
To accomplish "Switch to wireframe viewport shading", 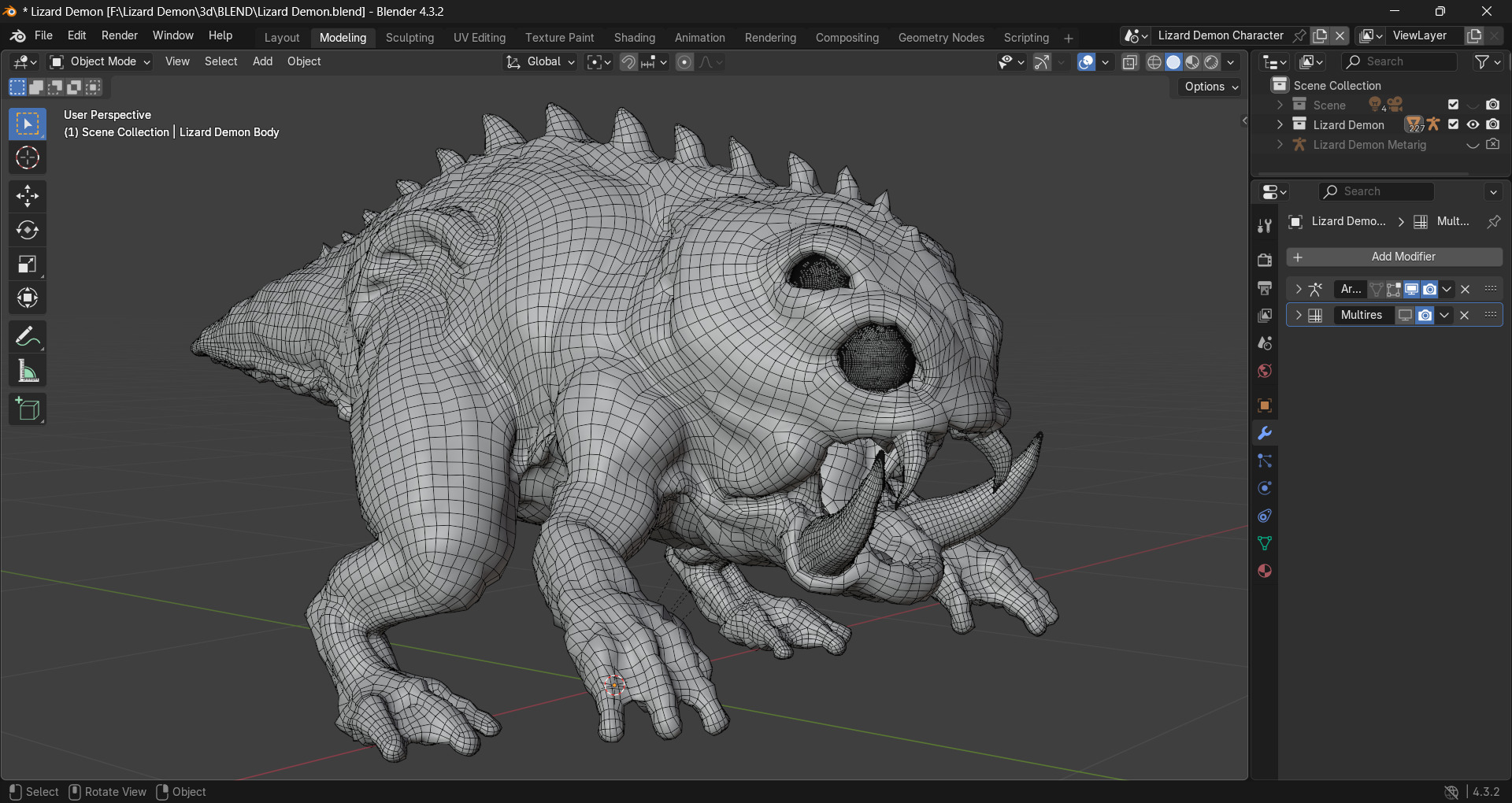I will click(1154, 62).
